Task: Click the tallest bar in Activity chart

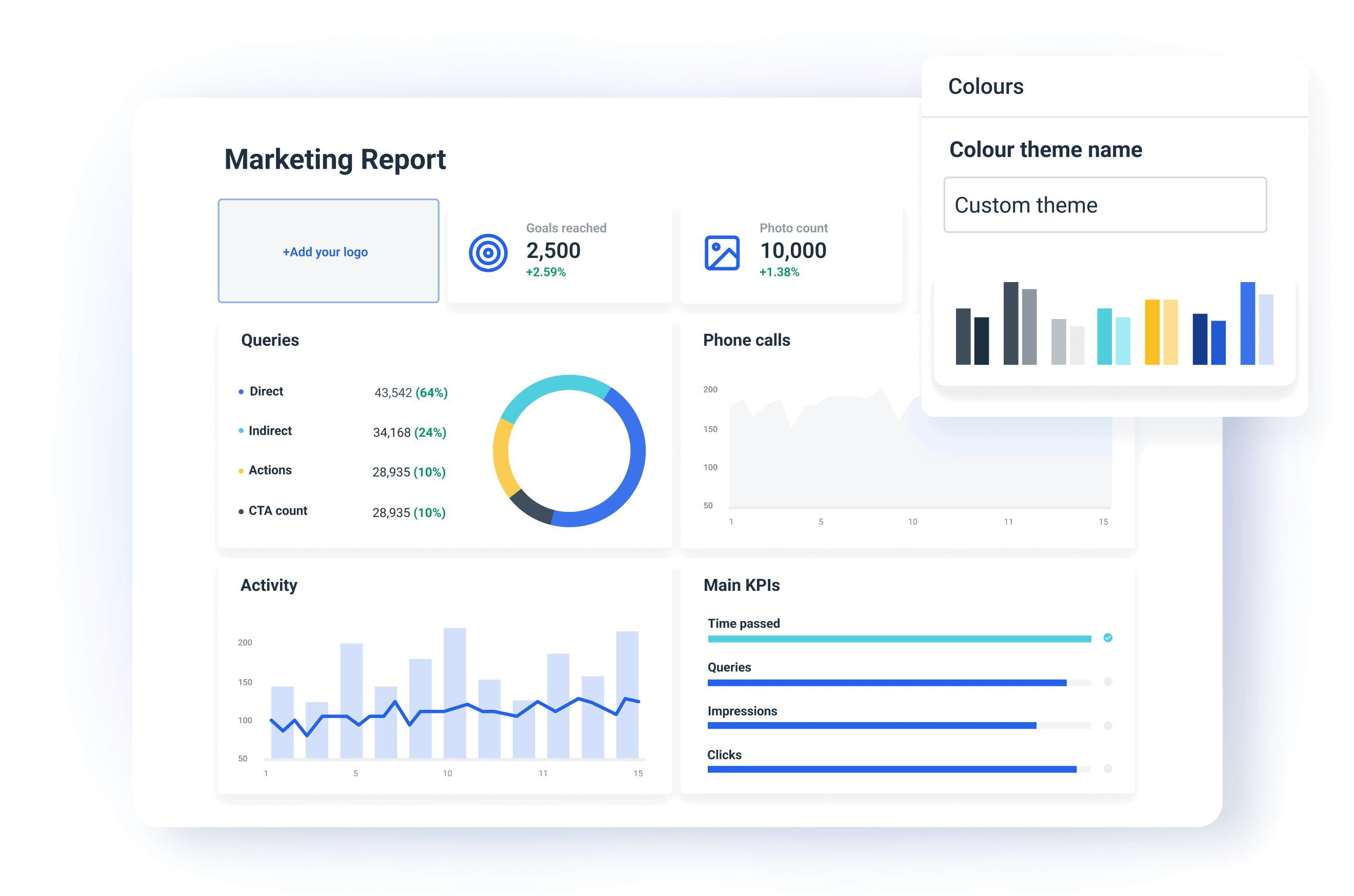Action: pos(455,693)
